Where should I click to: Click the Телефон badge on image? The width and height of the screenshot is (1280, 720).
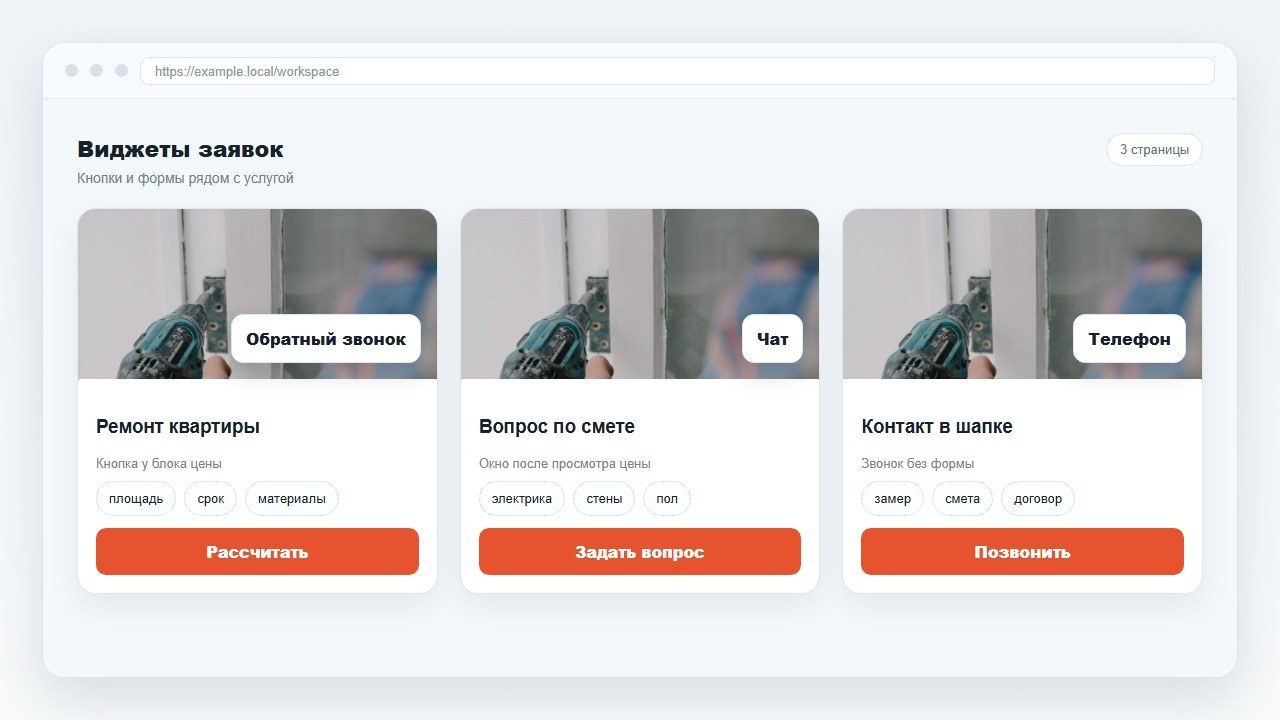click(1129, 339)
